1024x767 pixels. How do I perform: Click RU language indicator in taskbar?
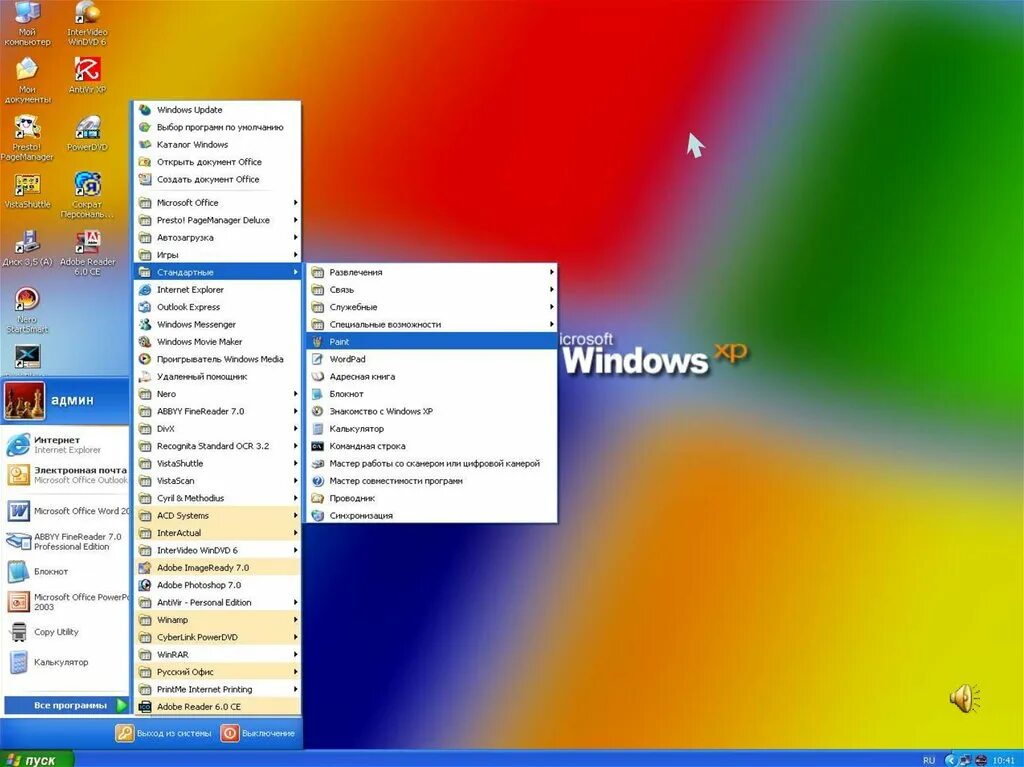click(929, 760)
